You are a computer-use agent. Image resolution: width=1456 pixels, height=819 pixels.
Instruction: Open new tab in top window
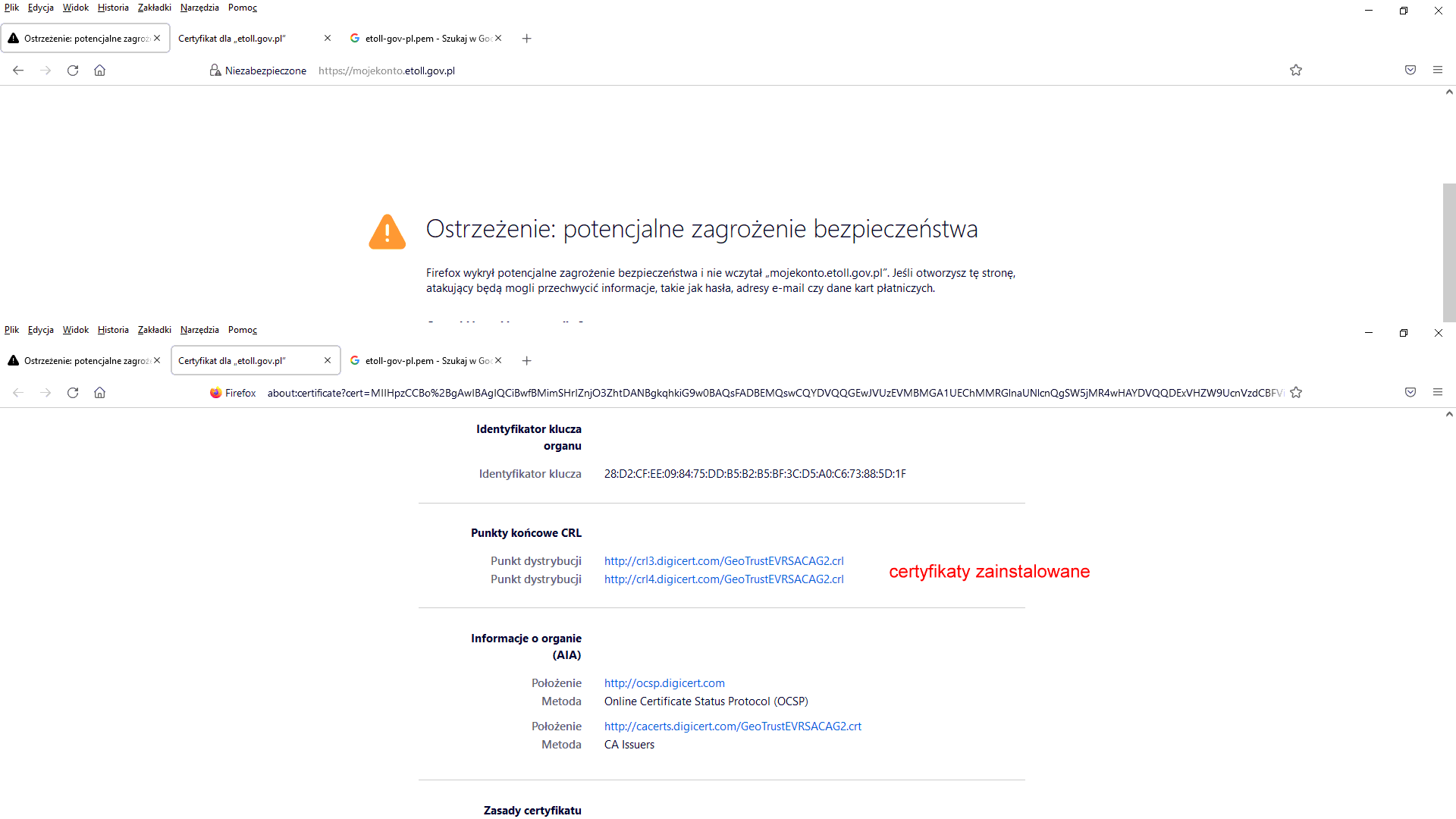click(527, 39)
